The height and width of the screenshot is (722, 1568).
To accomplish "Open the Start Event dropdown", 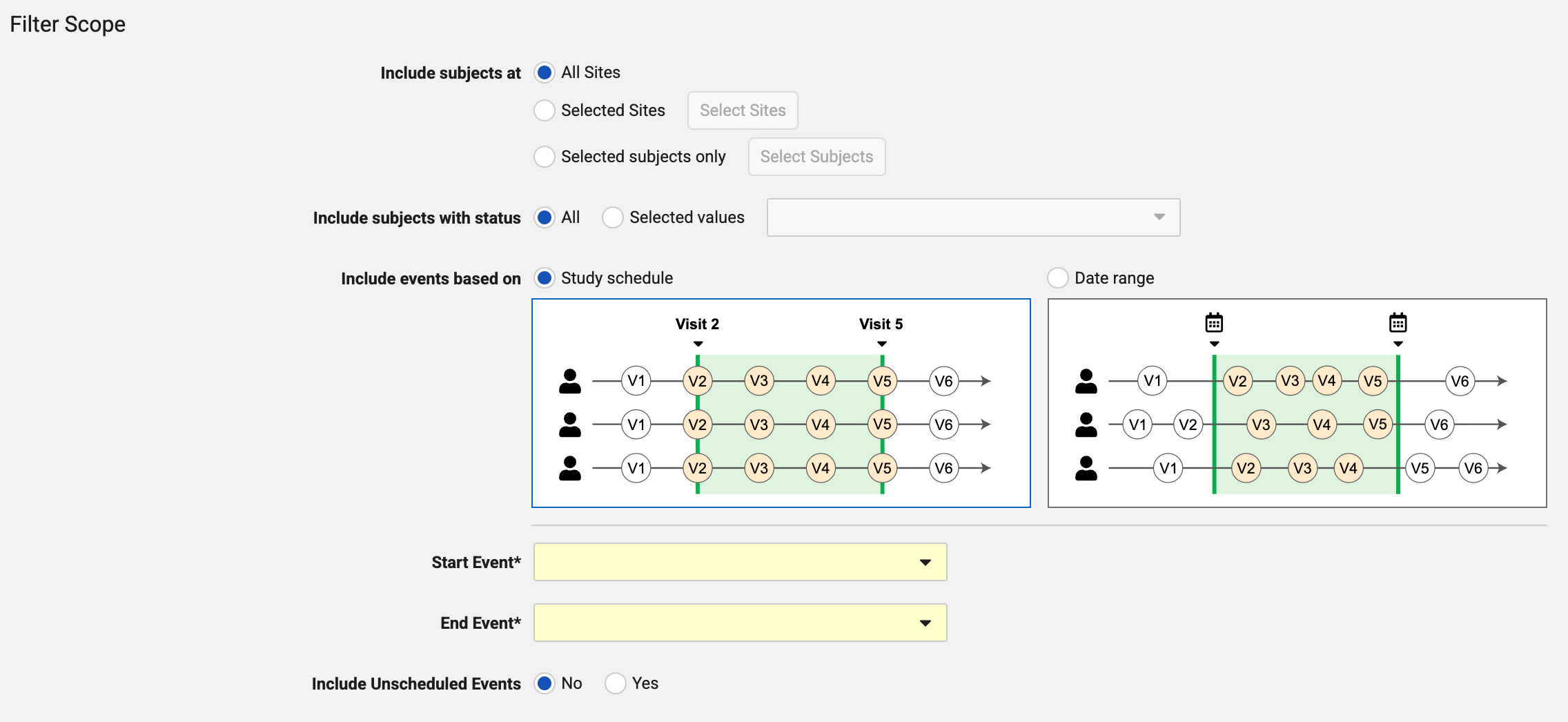I will [x=741, y=562].
